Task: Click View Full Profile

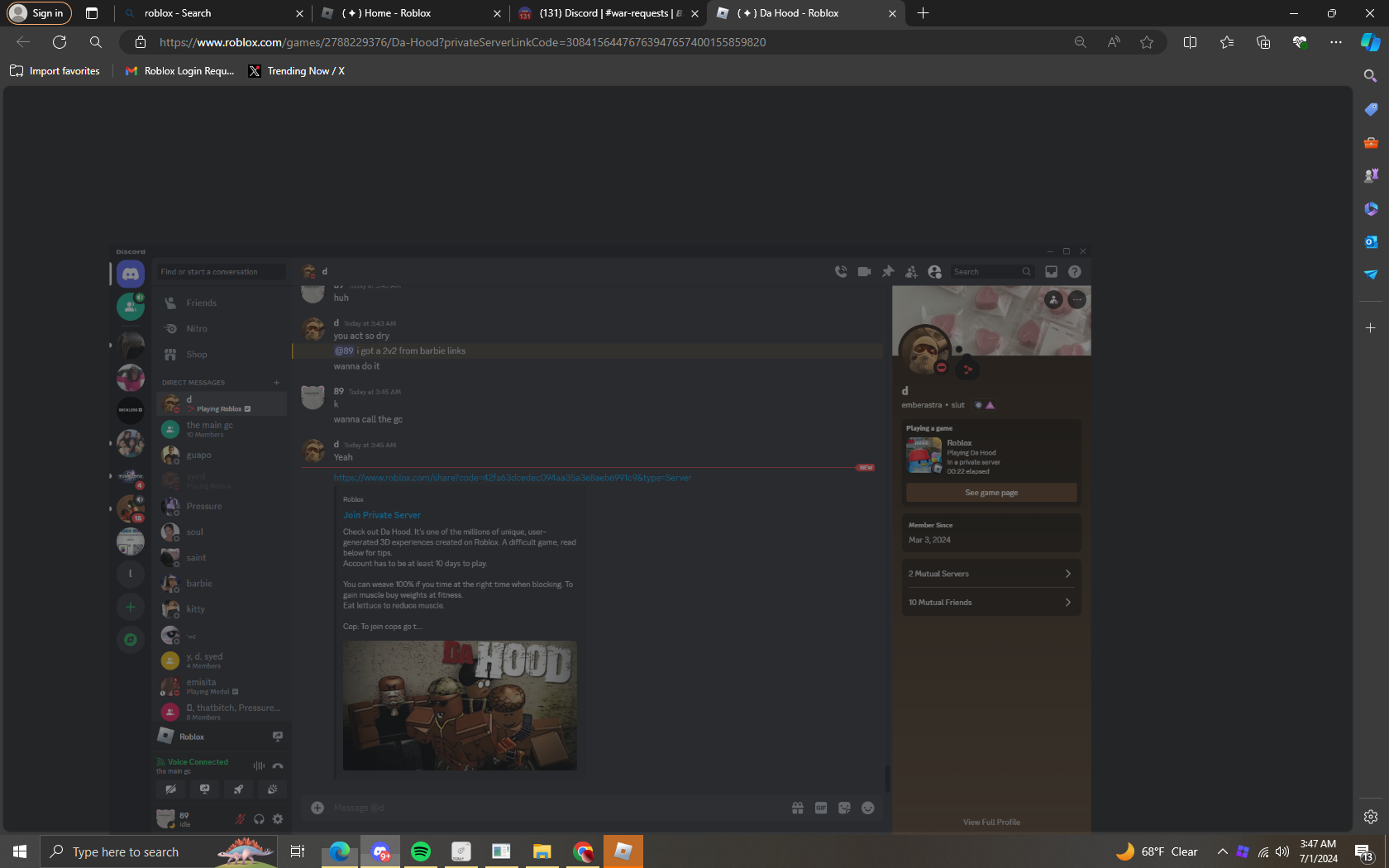Action: point(991,823)
